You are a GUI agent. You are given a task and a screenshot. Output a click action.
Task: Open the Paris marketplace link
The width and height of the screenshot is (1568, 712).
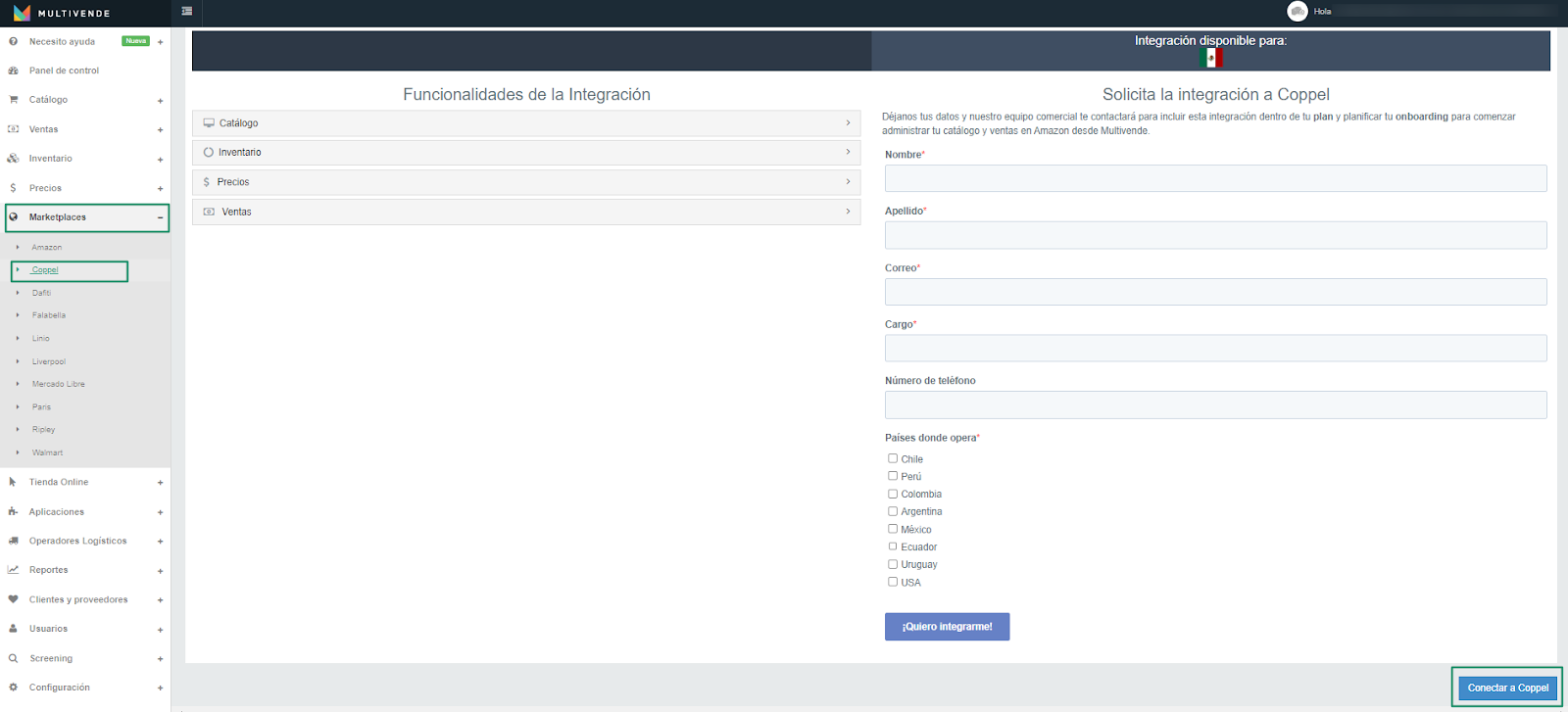41,407
